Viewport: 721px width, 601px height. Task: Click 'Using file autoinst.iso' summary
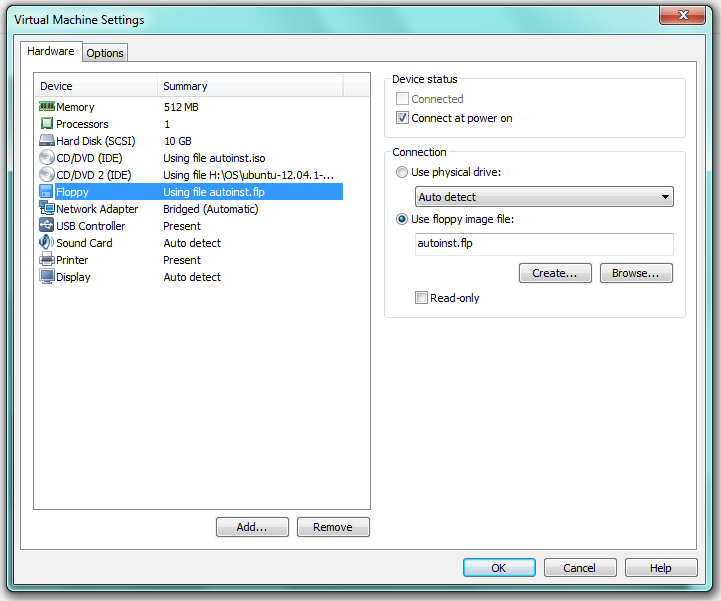(214, 158)
